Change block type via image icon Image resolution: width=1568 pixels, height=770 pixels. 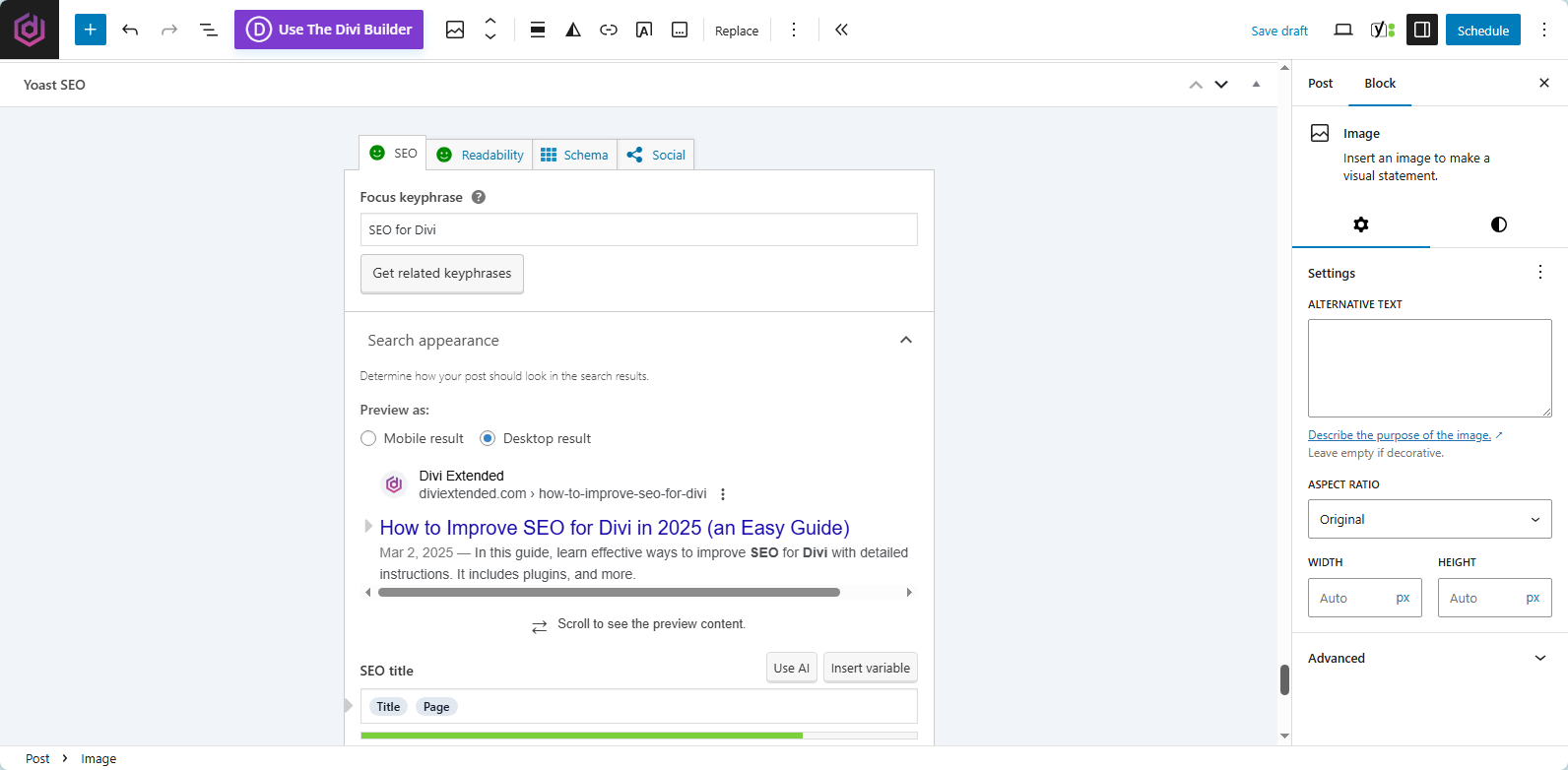coord(455,30)
